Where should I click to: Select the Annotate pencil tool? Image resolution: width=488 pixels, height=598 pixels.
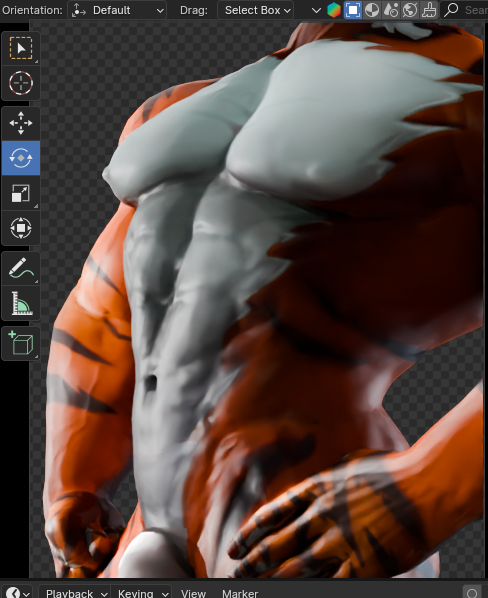click(x=21, y=268)
